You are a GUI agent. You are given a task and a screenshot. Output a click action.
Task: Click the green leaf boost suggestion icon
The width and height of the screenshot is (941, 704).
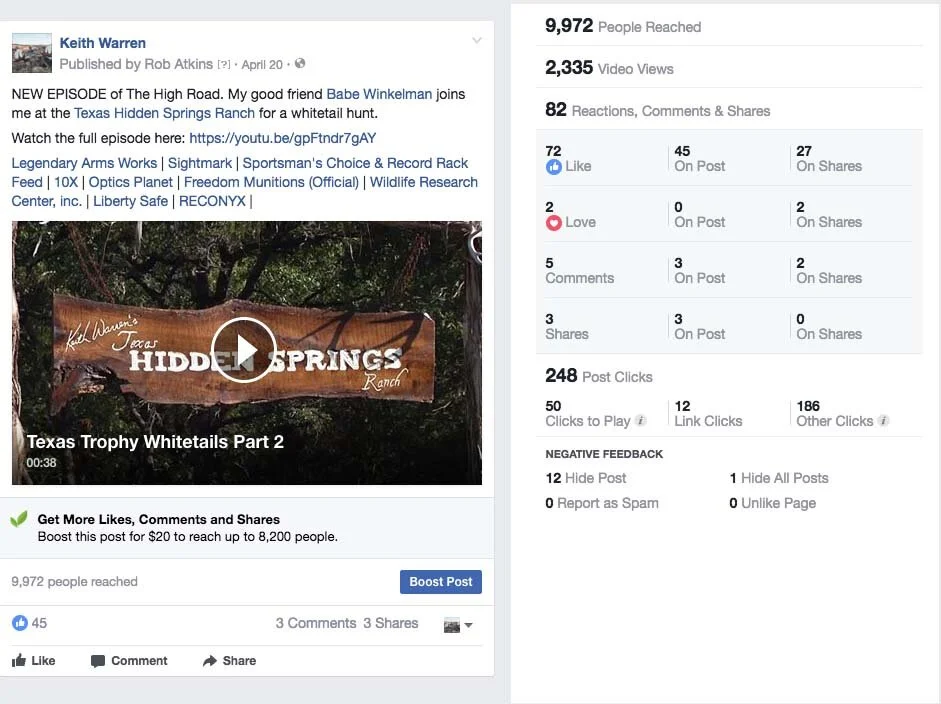(19, 519)
